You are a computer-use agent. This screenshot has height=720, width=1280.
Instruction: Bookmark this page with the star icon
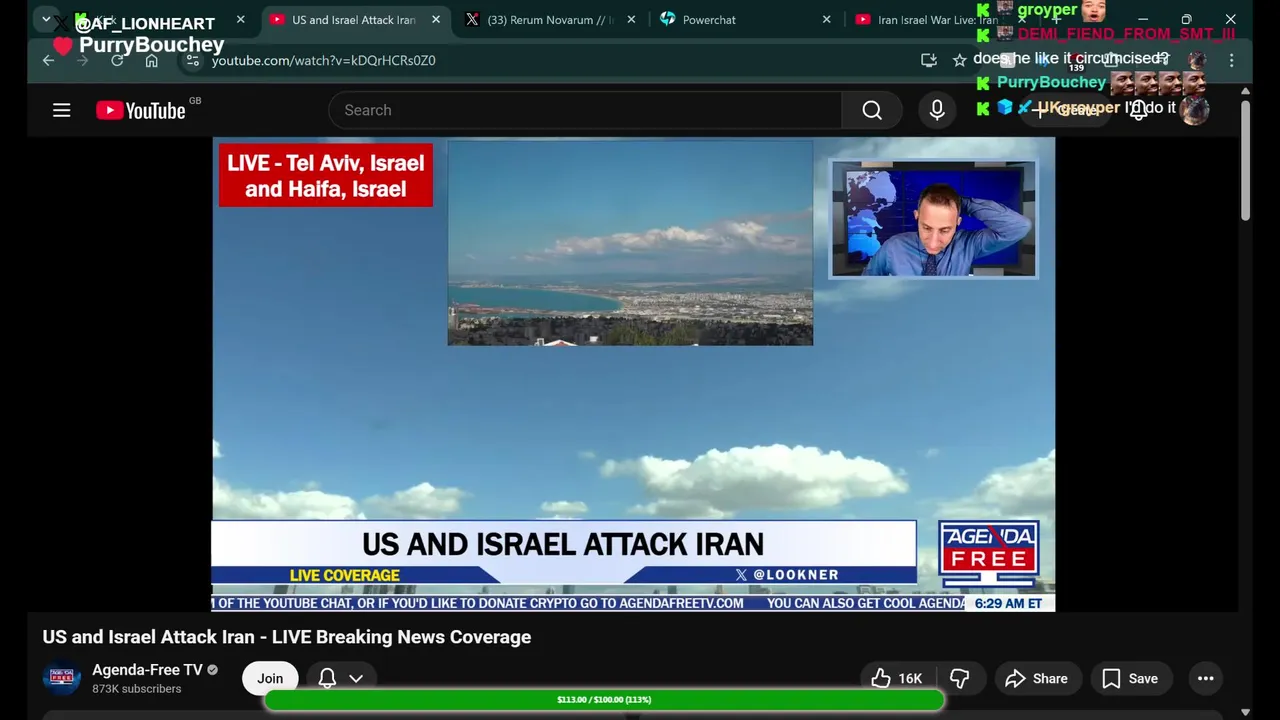click(x=960, y=60)
